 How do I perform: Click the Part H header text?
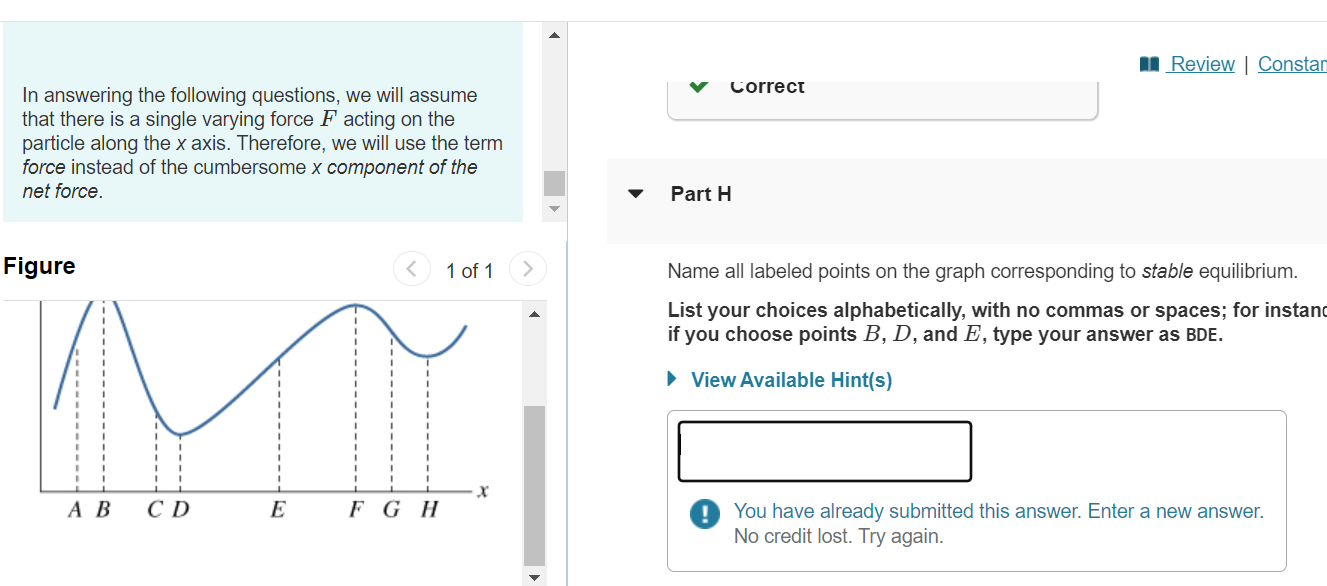[x=700, y=194]
